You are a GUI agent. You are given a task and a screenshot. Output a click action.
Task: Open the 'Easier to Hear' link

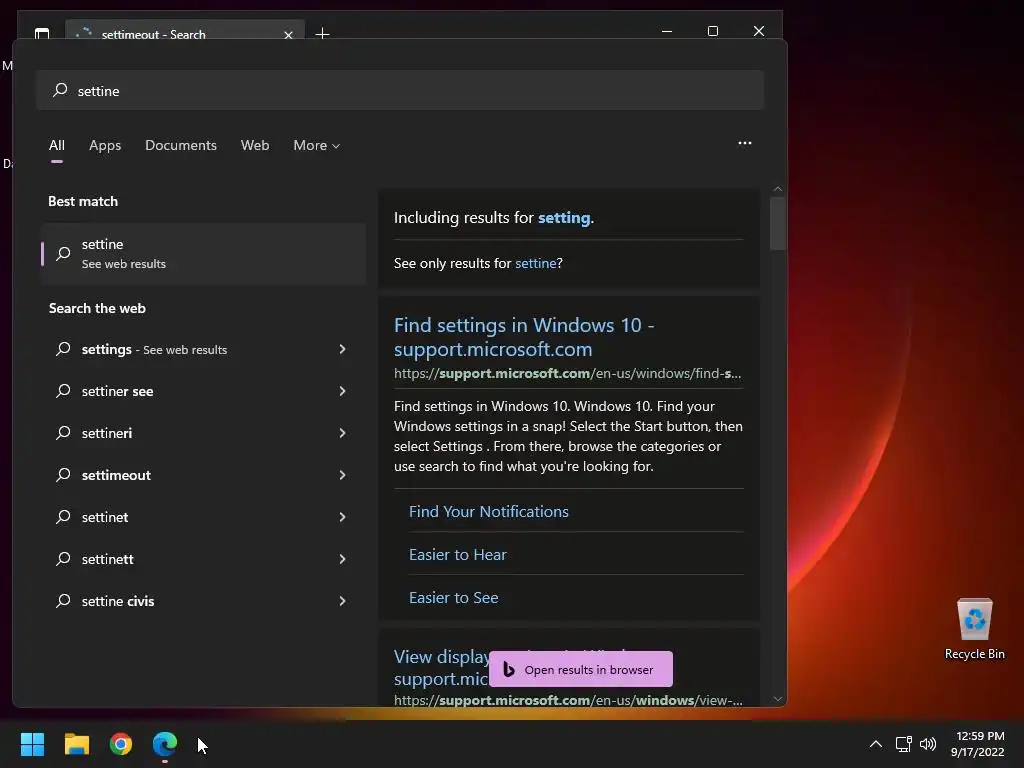[458, 554]
